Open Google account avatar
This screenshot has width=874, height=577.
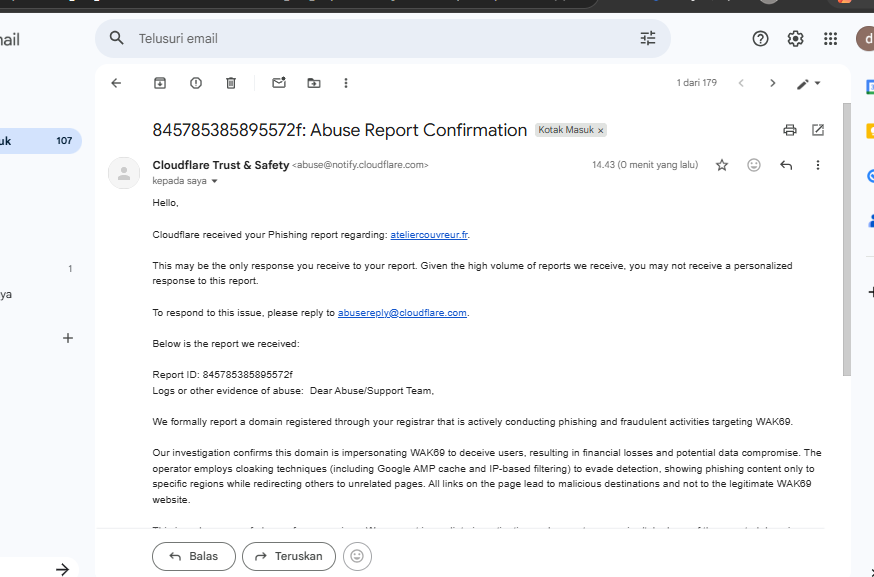click(865, 38)
